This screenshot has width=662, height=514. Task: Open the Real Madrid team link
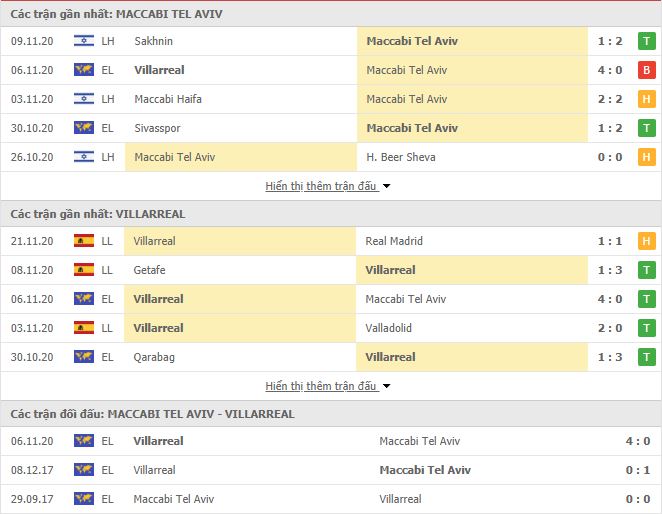tap(394, 241)
